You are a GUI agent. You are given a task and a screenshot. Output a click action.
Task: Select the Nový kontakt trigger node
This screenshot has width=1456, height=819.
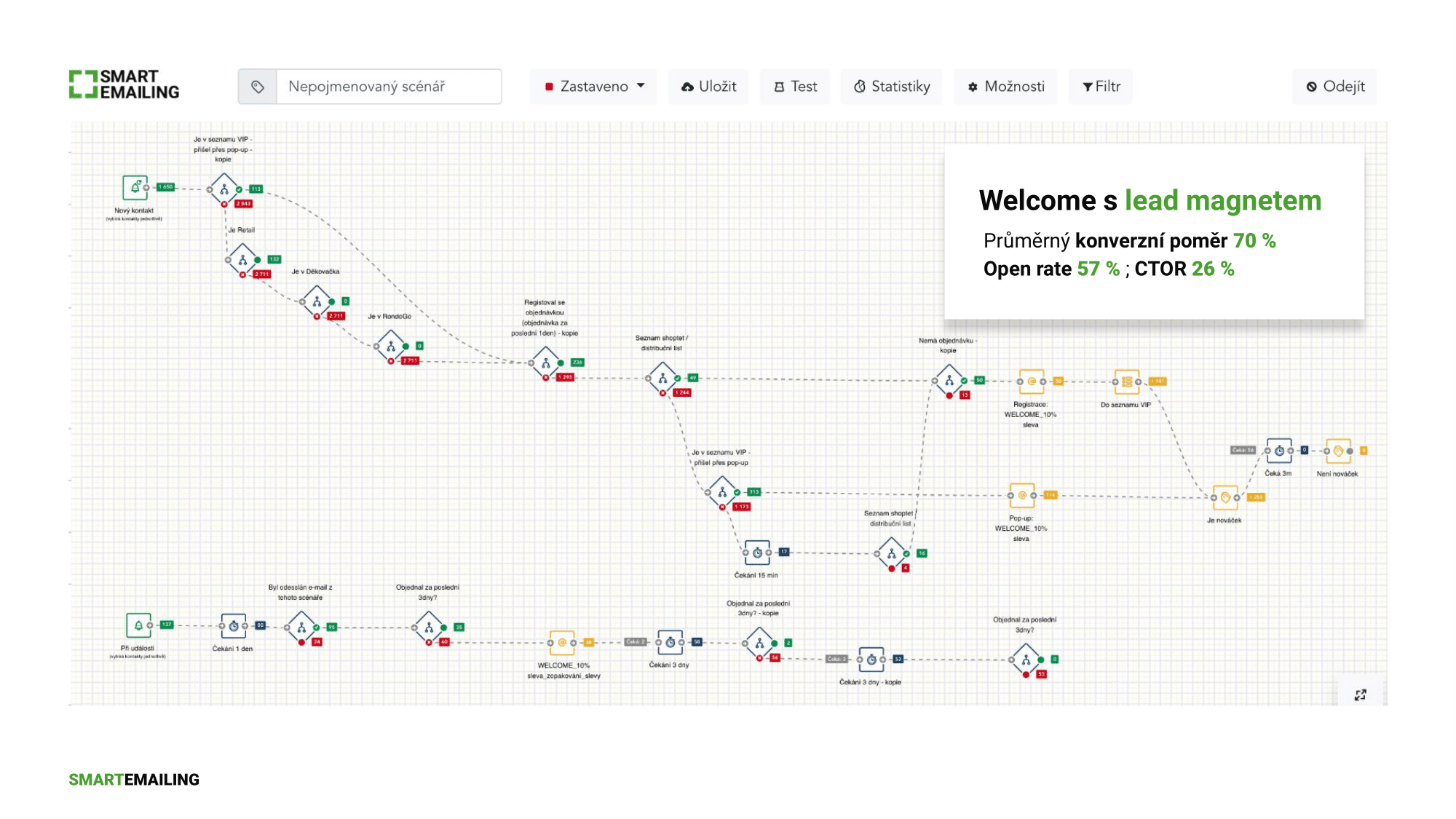(135, 188)
